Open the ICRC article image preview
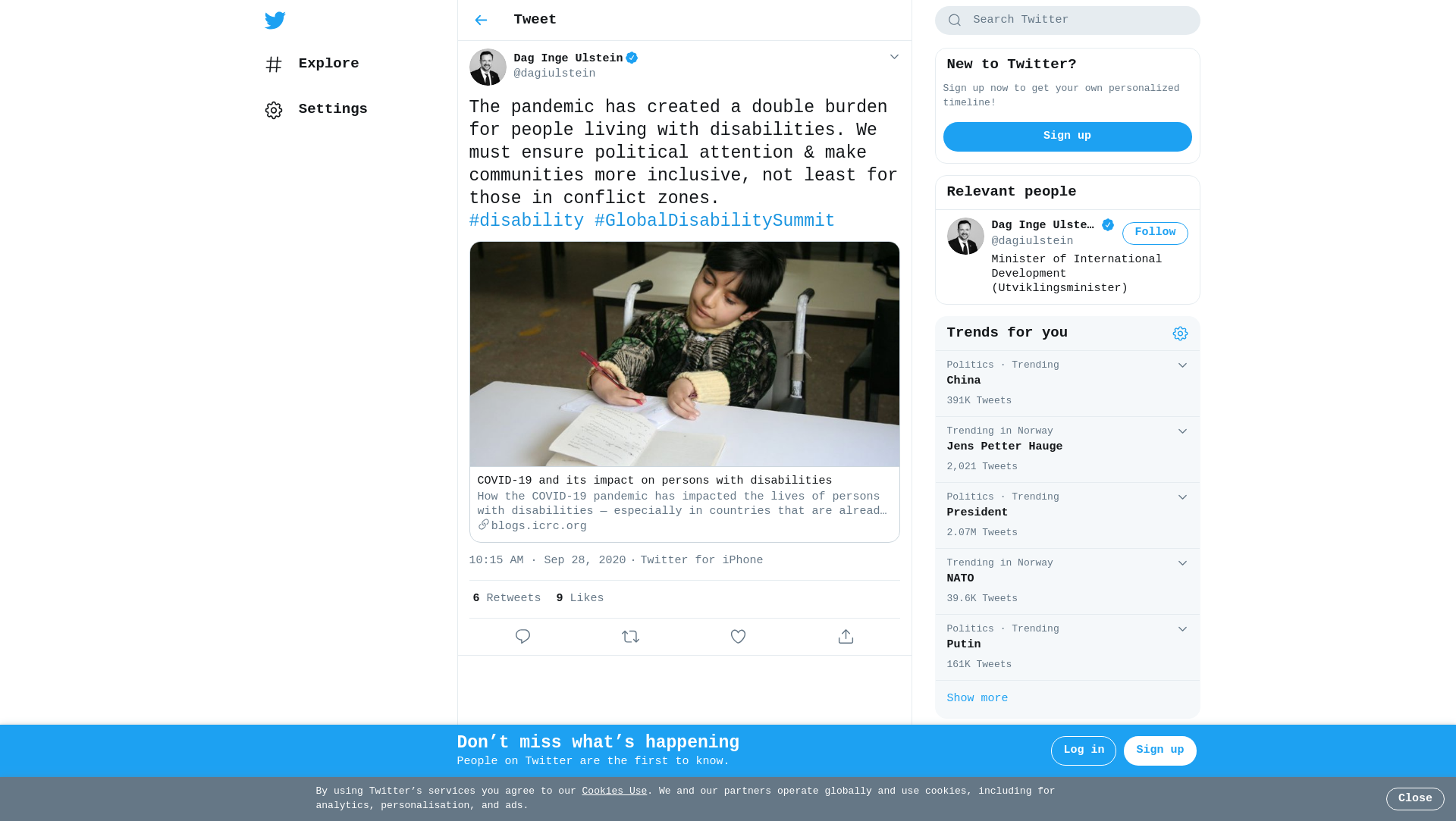1456x821 pixels. point(684,354)
